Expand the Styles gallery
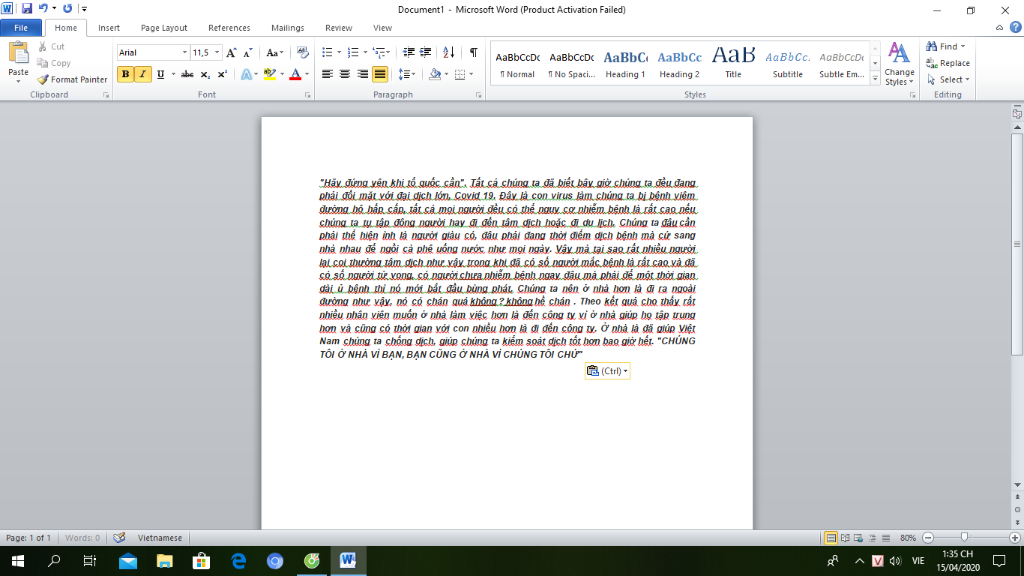The width and height of the screenshot is (1024, 576). coord(875,79)
